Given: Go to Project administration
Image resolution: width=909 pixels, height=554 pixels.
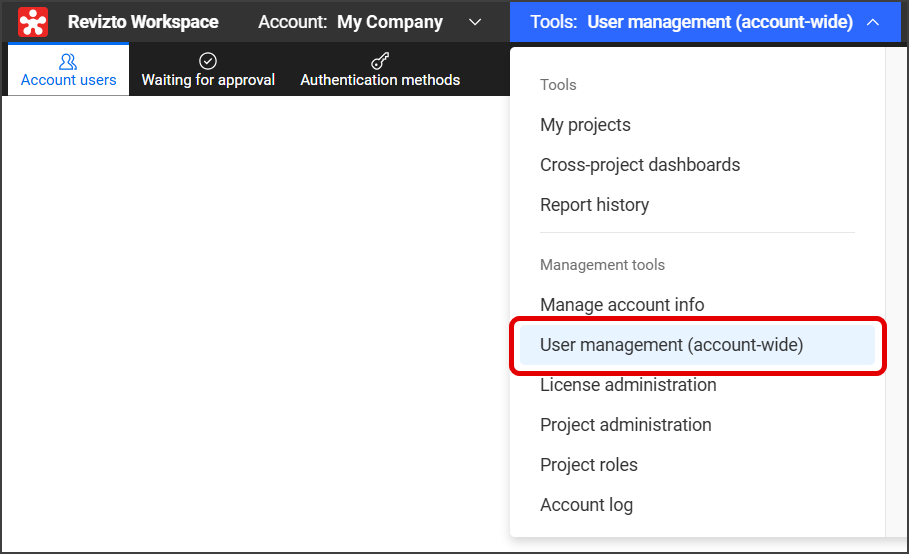Looking at the screenshot, I should click(626, 425).
